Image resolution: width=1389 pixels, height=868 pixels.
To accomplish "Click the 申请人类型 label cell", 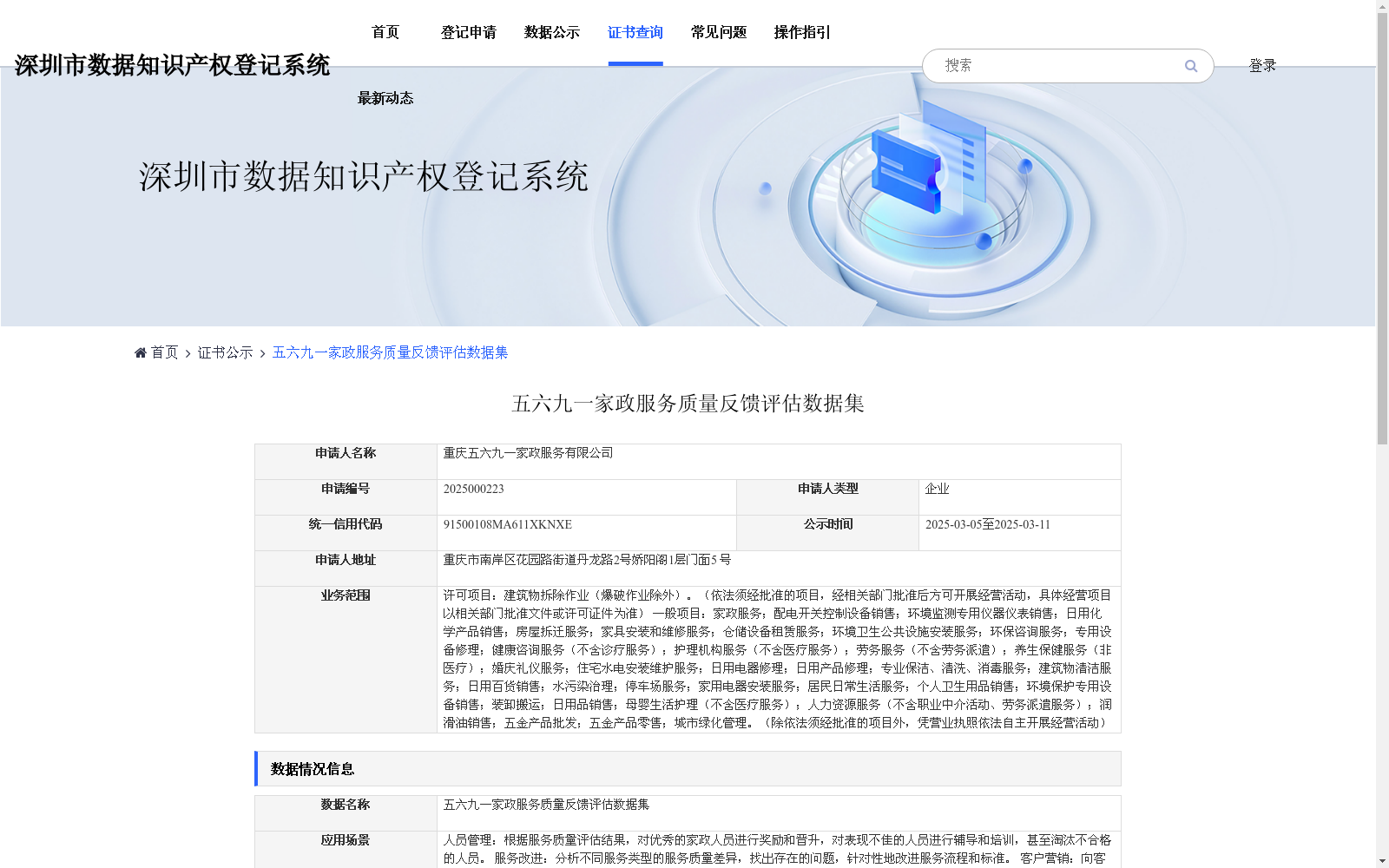I will pos(827,497).
